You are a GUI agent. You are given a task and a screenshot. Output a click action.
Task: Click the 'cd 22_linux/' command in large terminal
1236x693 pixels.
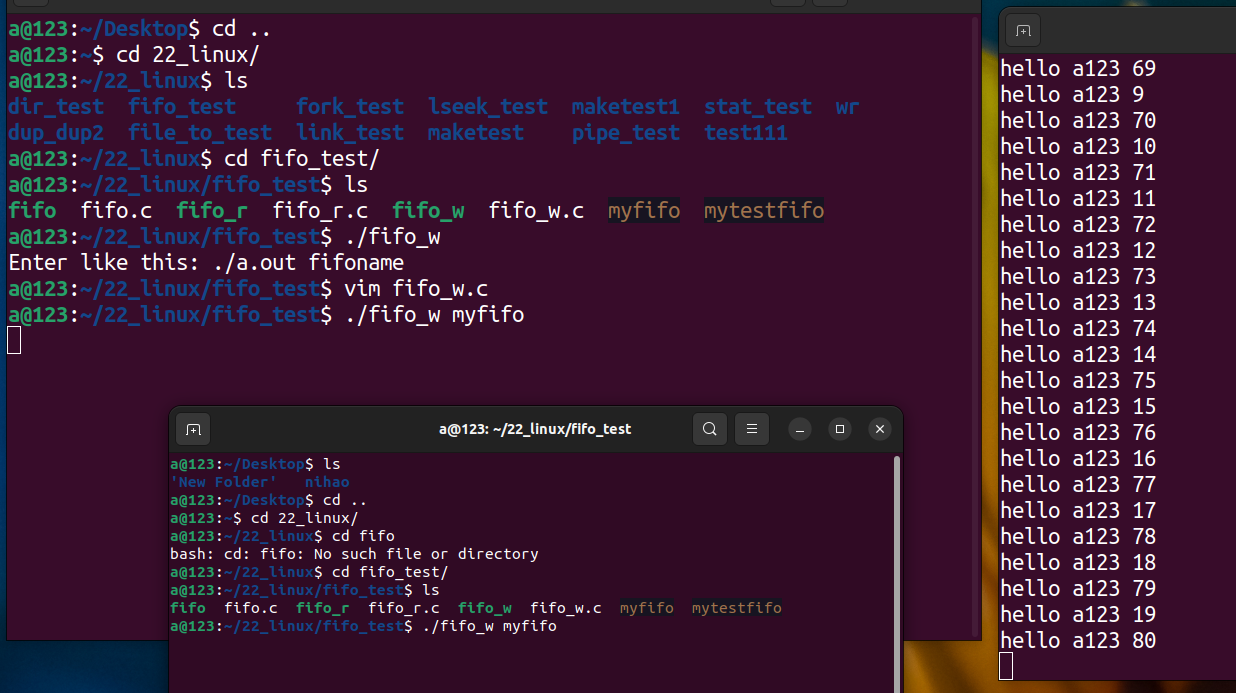click(188, 55)
